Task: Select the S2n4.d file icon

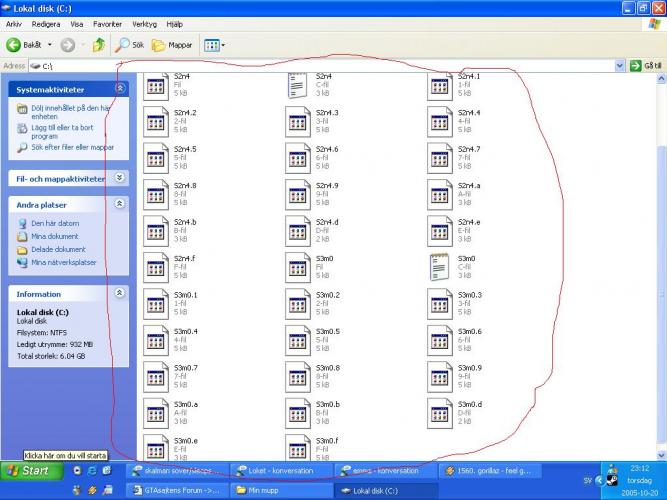Action: click(x=298, y=231)
